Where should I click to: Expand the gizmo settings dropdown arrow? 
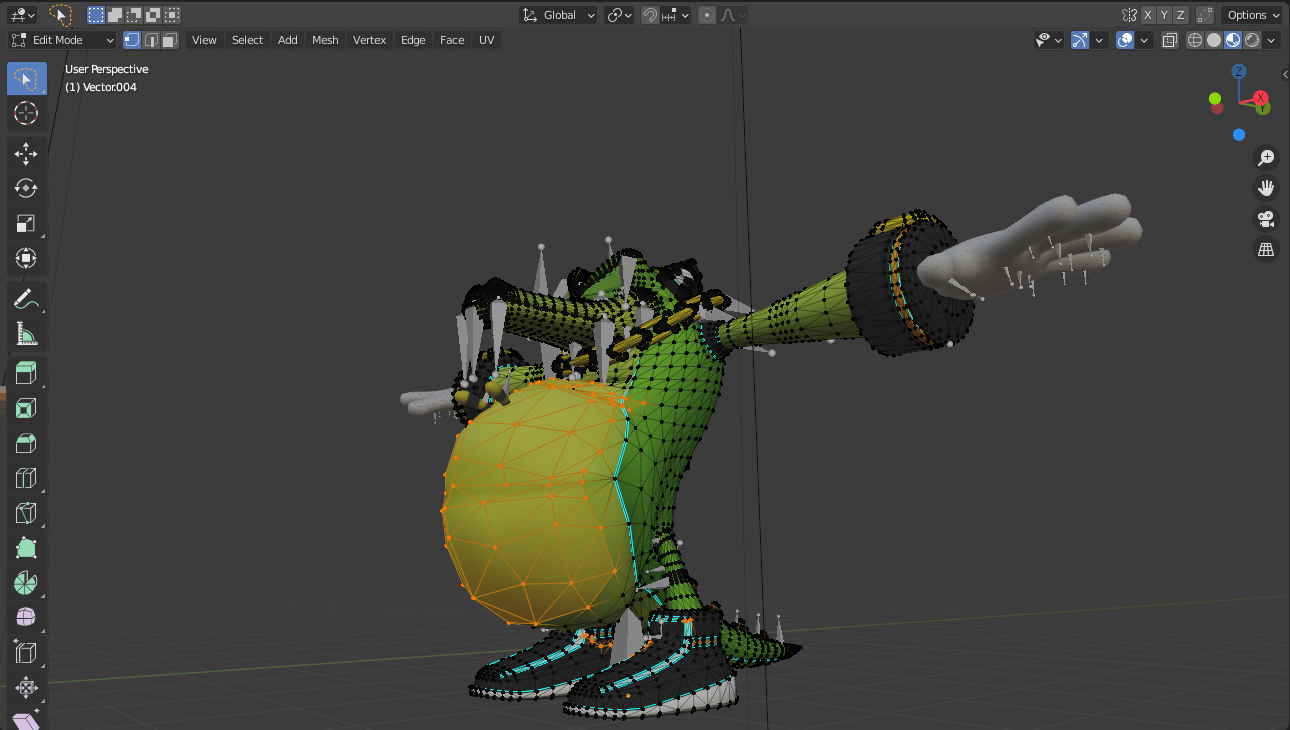point(1099,40)
